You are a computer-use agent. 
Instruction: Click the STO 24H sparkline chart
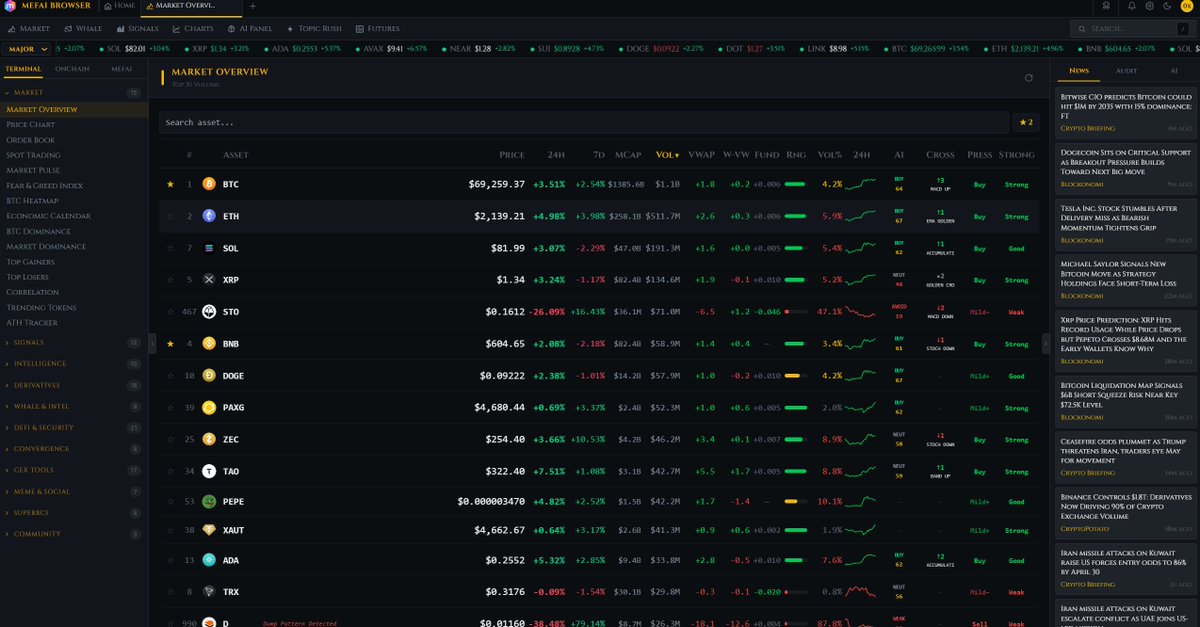pyautogui.click(x=860, y=312)
